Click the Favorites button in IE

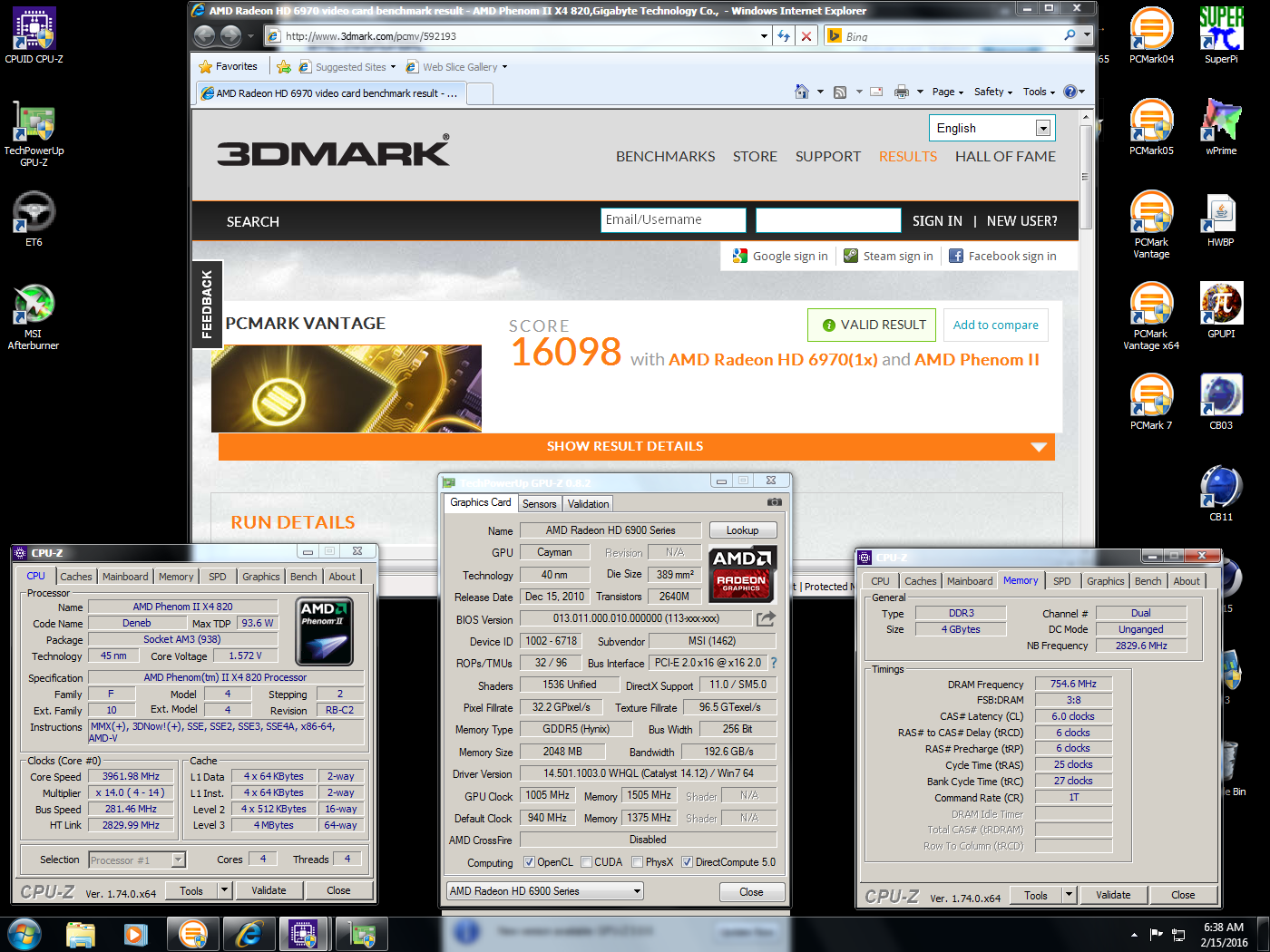point(229,66)
